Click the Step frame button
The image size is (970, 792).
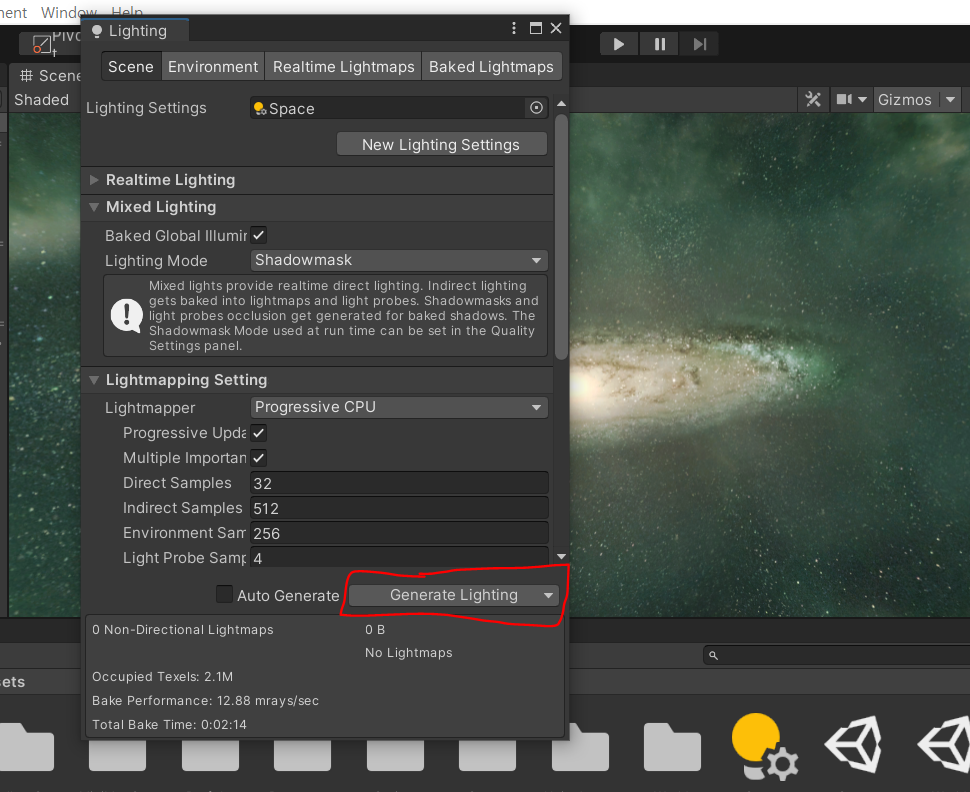point(699,44)
